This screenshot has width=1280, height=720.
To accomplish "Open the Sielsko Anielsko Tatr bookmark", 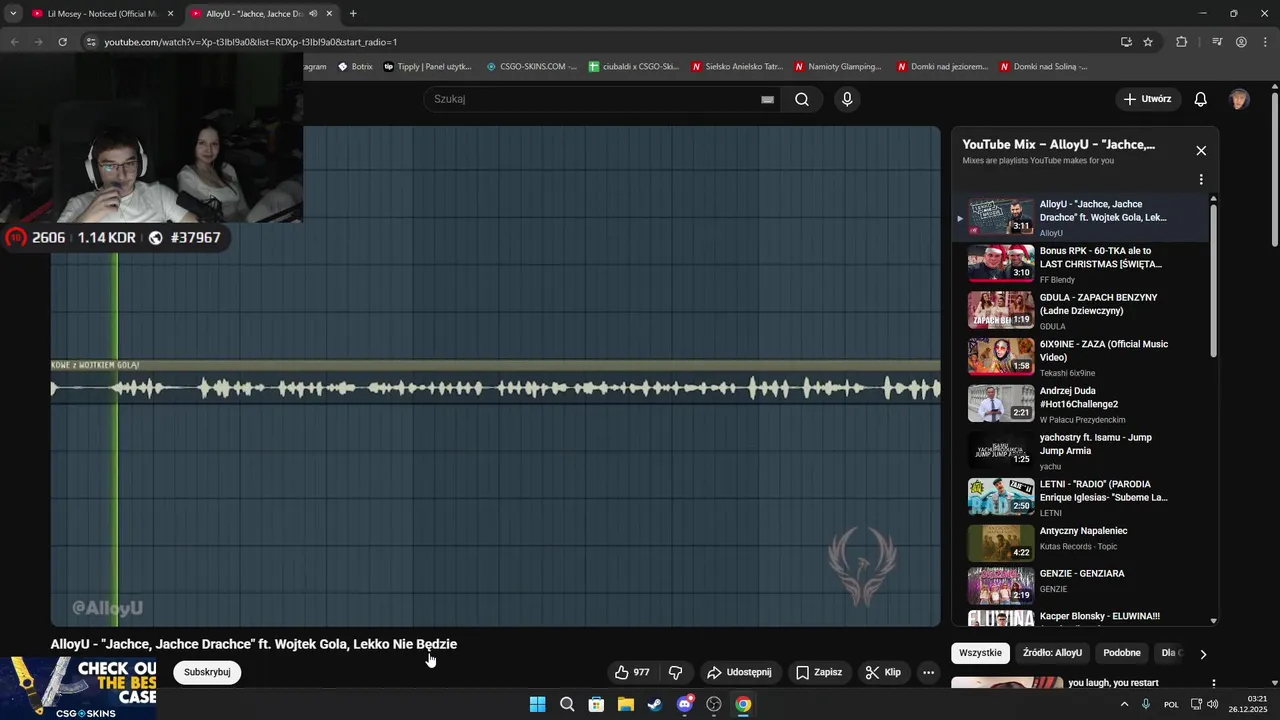I will pyautogui.click(x=737, y=67).
